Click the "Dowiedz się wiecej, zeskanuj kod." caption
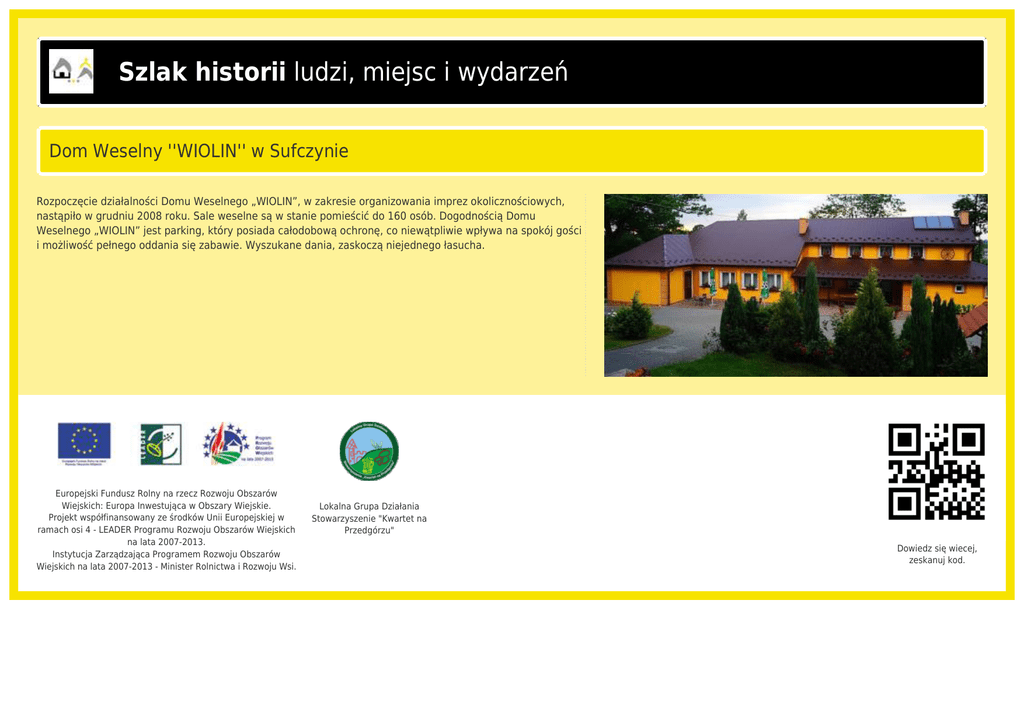Viewport: 1024px width, 725px height. 936,554
